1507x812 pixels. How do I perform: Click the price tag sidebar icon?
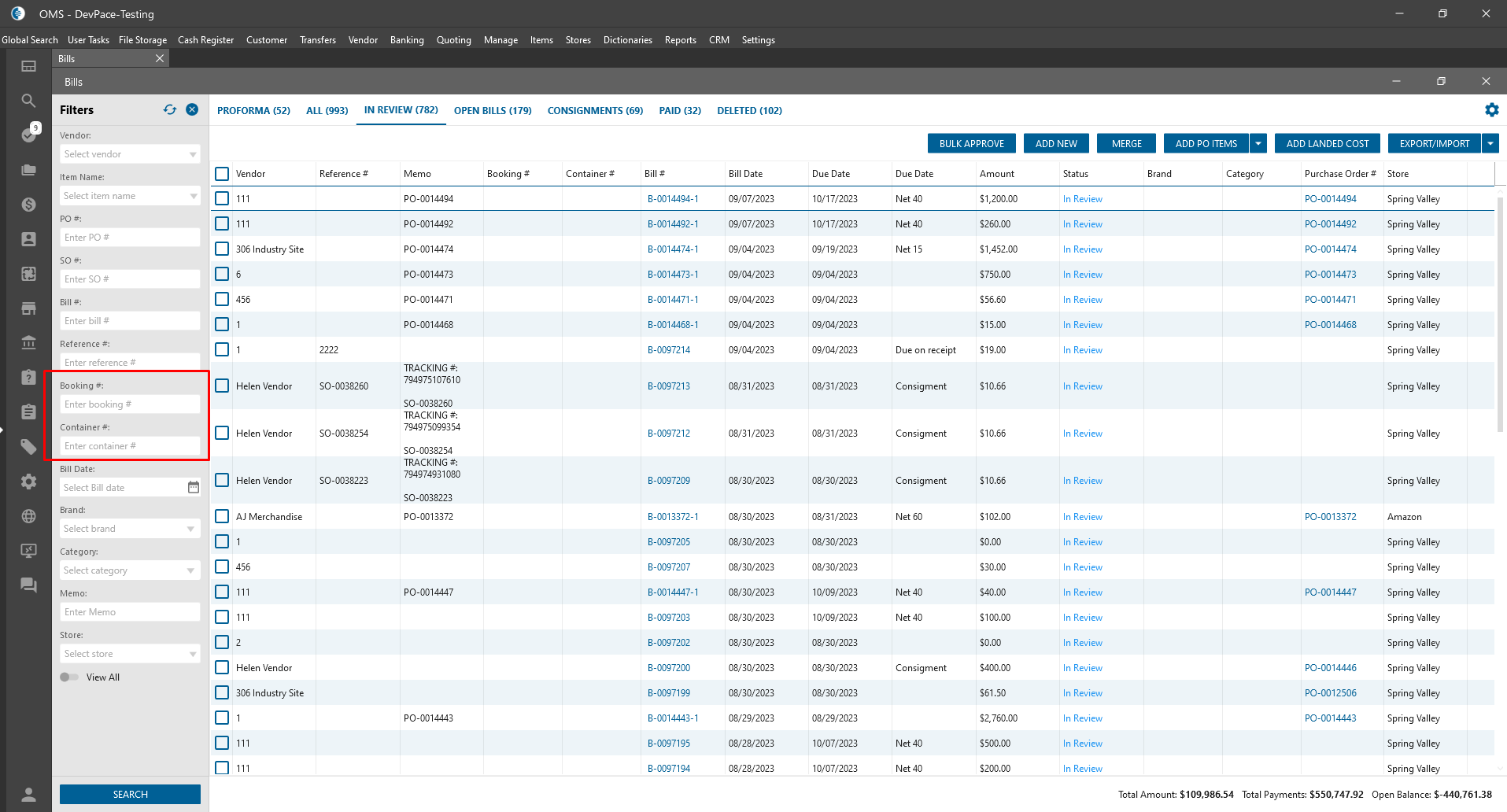pyautogui.click(x=29, y=447)
